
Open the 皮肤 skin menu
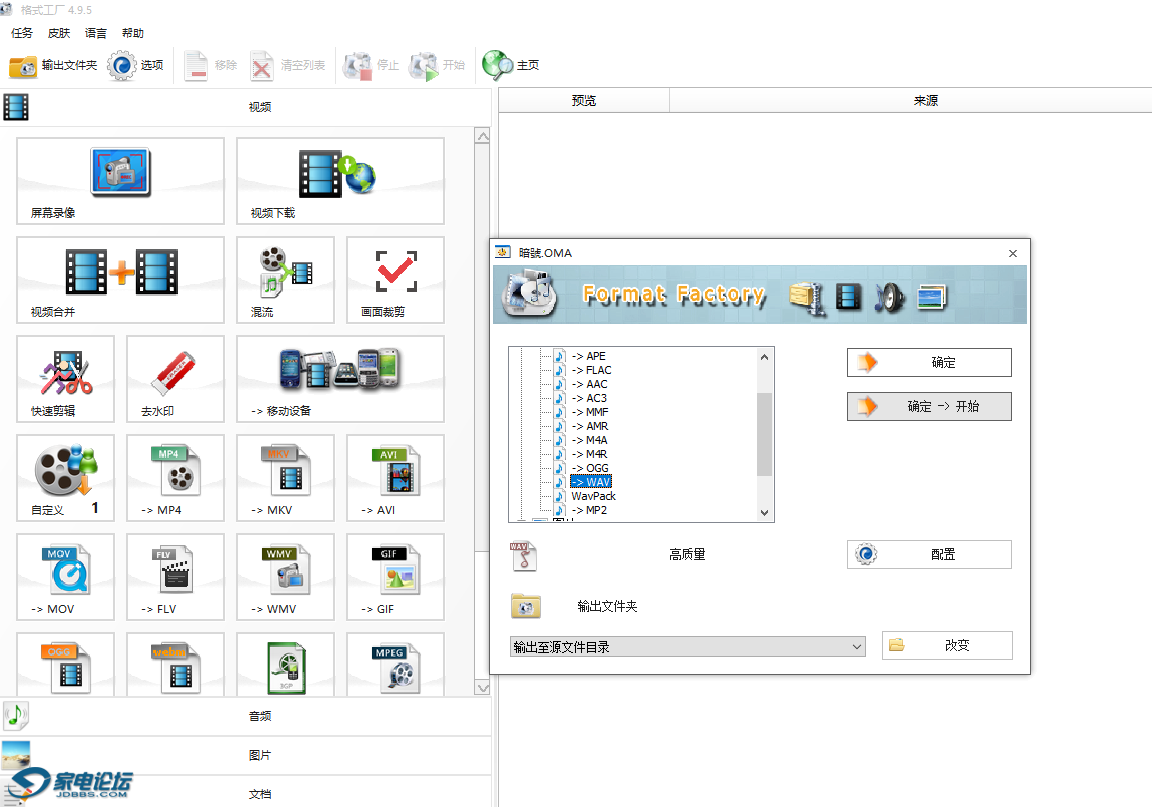[59, 33]
